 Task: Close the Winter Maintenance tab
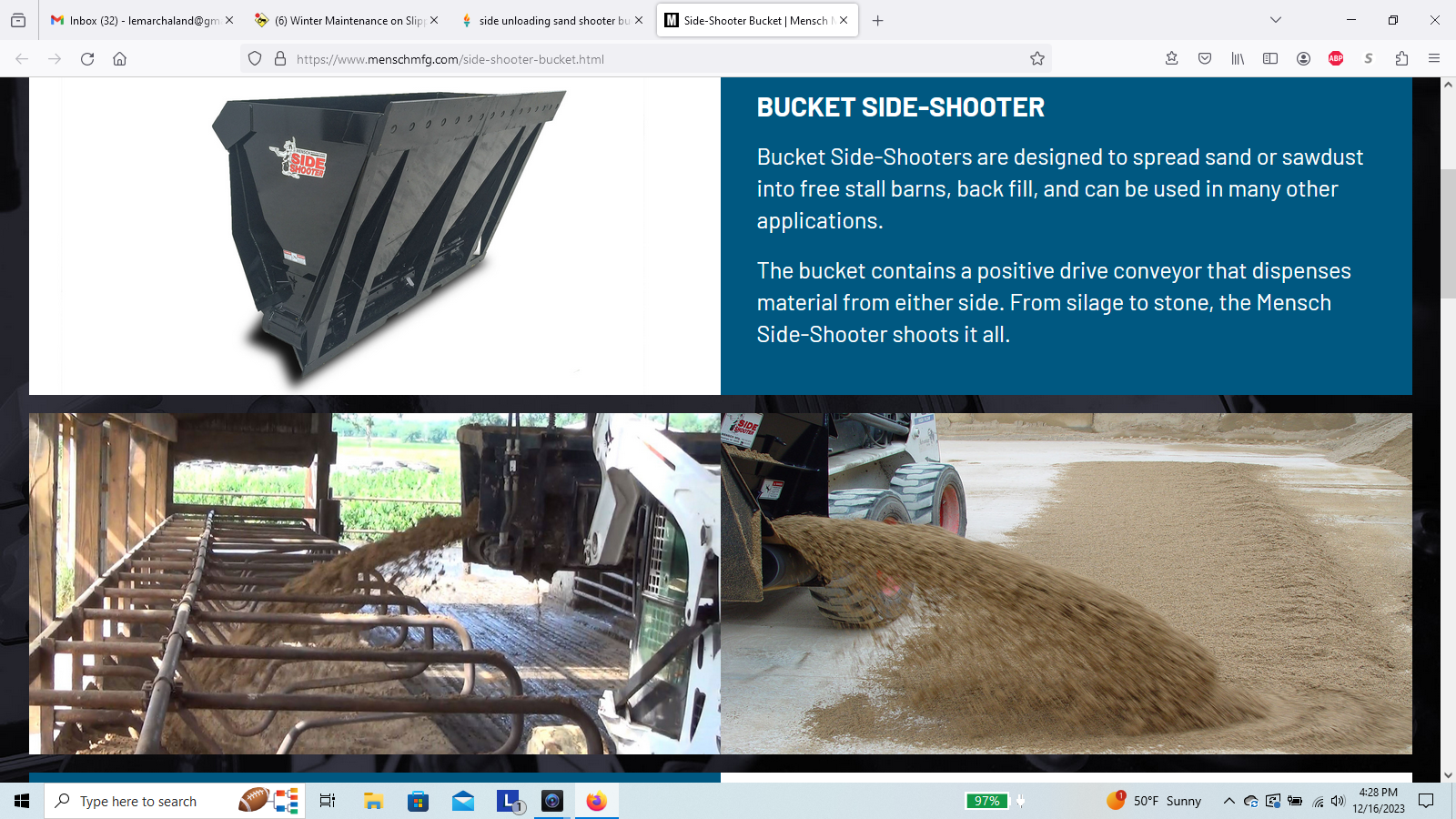(434, 20)
